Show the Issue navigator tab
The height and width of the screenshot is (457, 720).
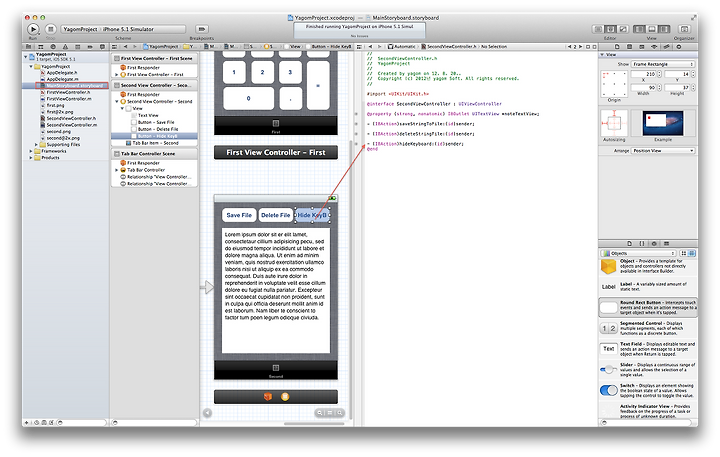pos(65,46)
